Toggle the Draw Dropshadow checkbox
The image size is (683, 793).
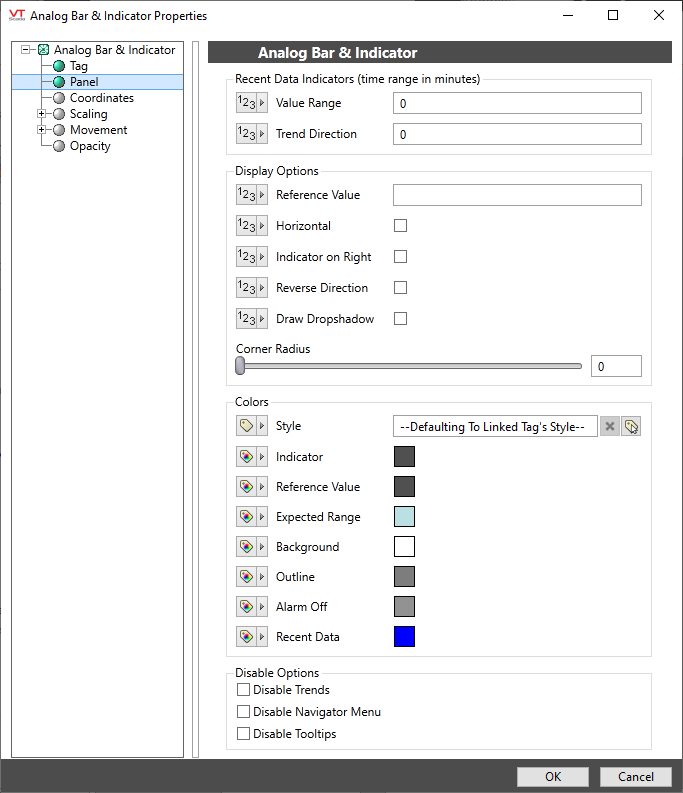pos(400,319)
